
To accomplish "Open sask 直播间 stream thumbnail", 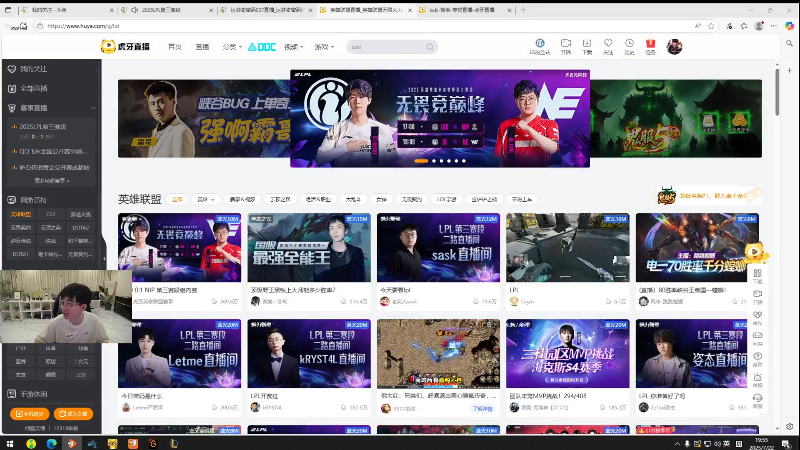I will (438, 247).
